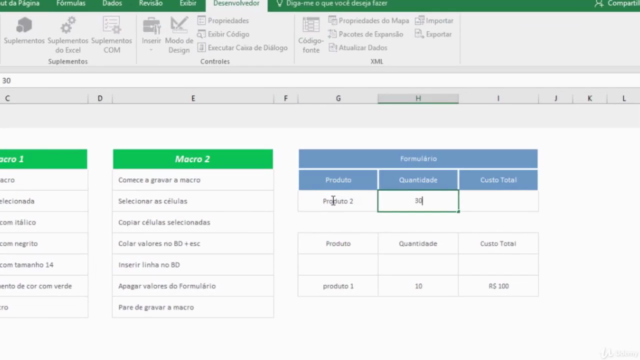Screen dimensions: 640x360
Task: Open Suplementos do Excel dialog
Action: (68, 35)
